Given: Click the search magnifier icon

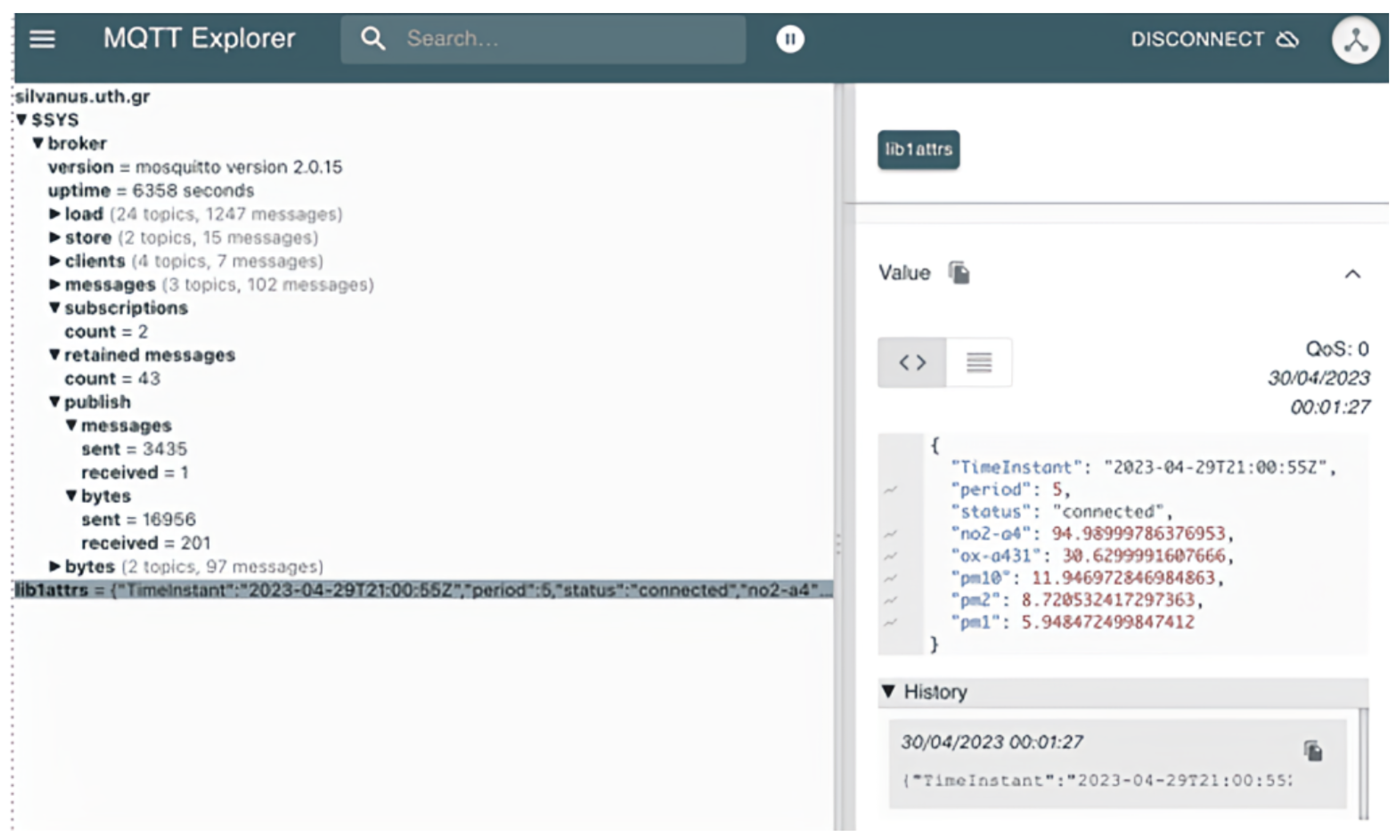Looking at the screenshot, I should point(373,39).
